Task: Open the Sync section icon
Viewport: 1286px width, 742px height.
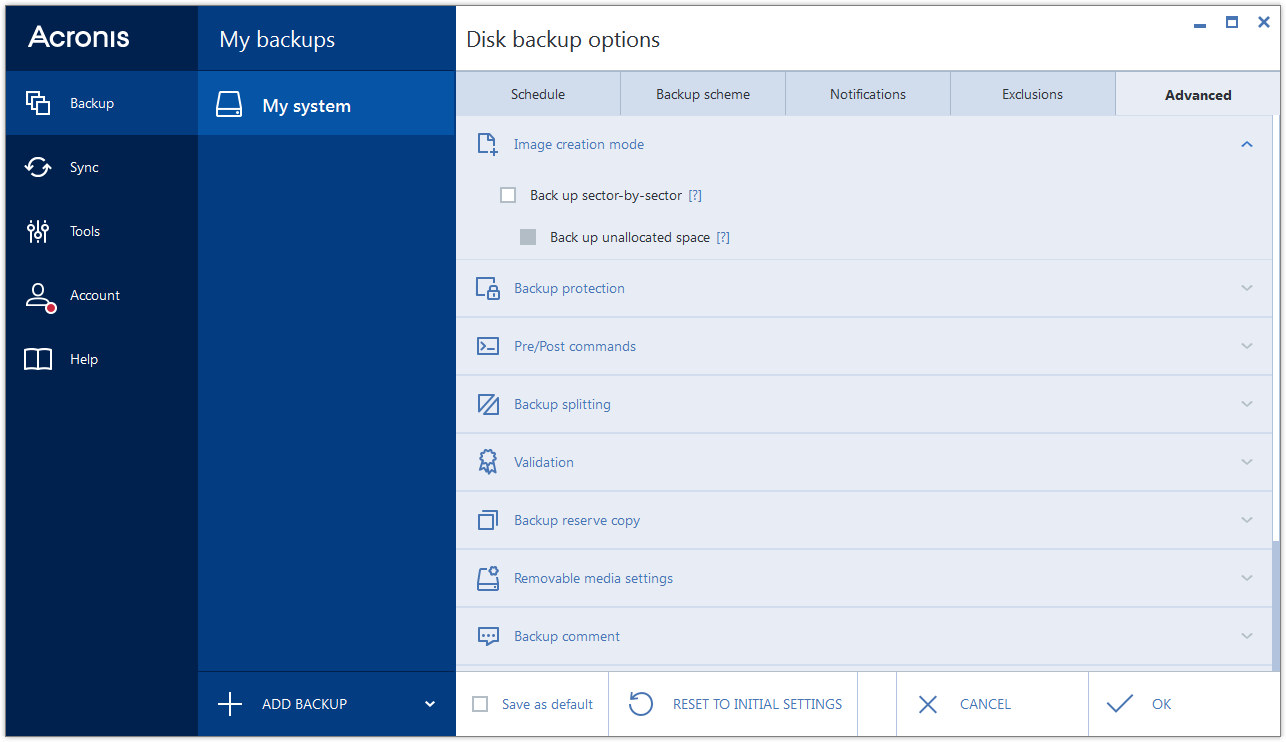Action: [x=38, y=167]
